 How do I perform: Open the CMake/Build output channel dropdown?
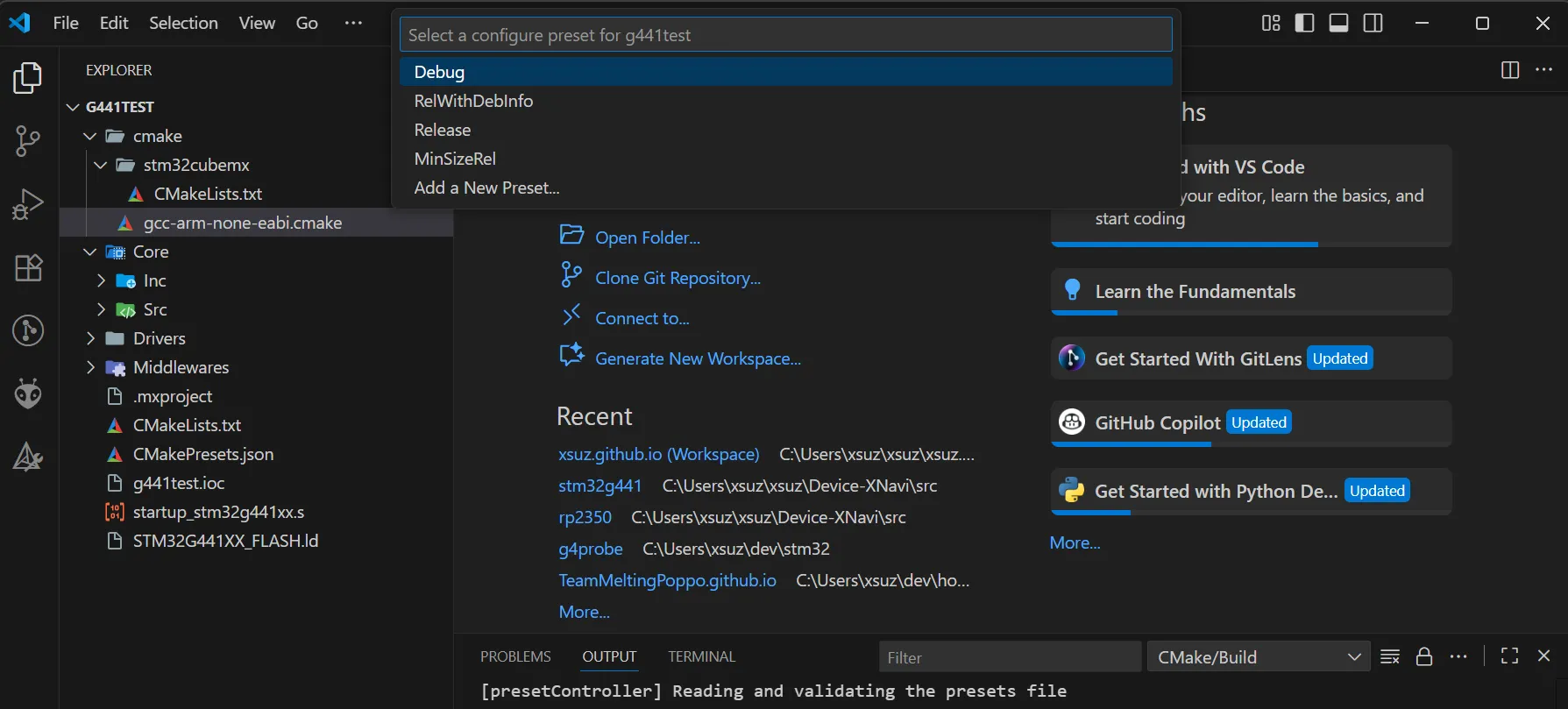coord(1258,656)
